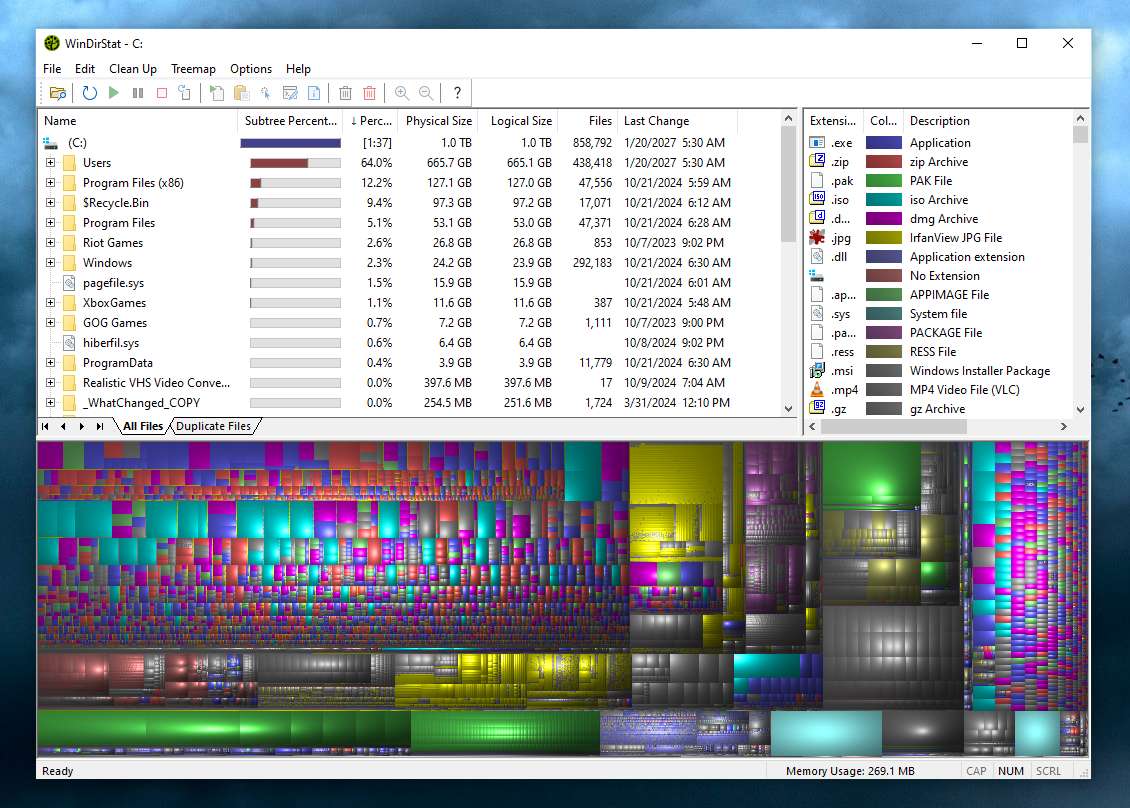The height and width of the screenshot is (808, 1130).
Task: Click the Copy Path document icon
Action: coord(217,93)
